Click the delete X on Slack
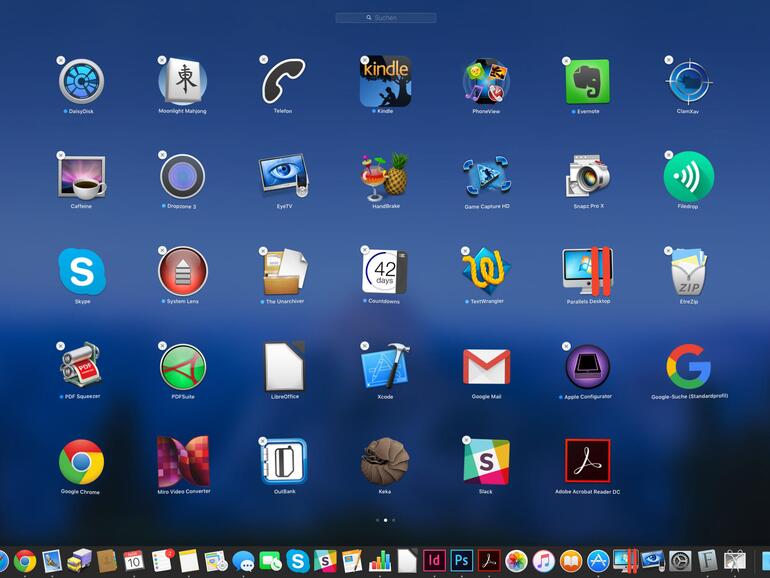Viewport: 770px width, 578px height. [x=465, y=440]
